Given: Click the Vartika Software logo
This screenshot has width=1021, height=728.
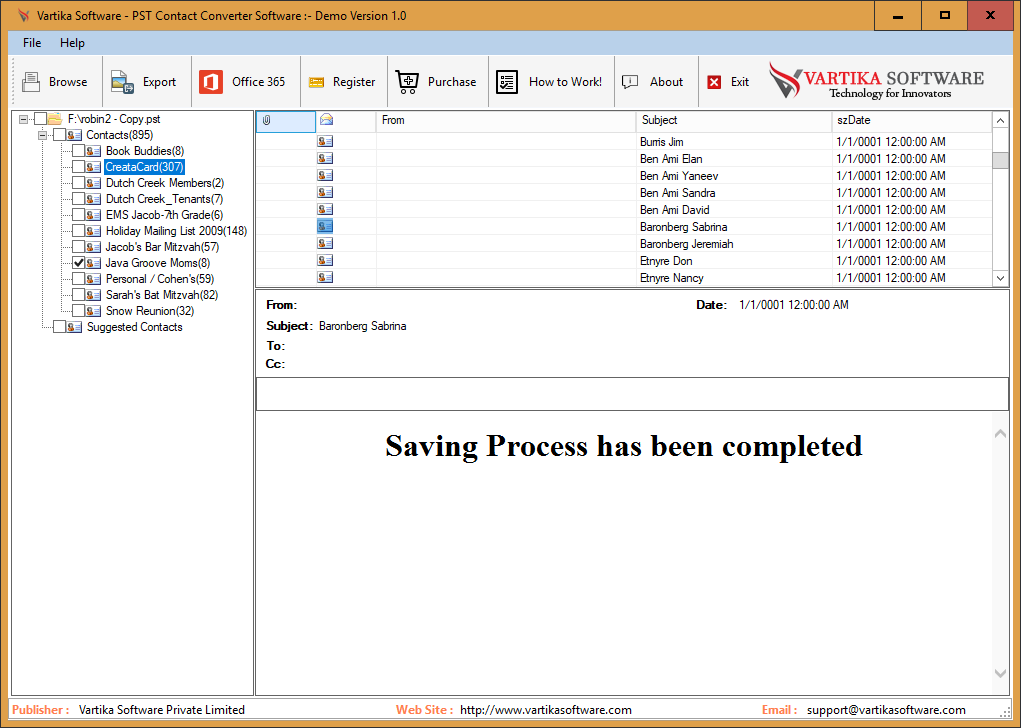Looking at the screenshot, I should tap(876, 81).
